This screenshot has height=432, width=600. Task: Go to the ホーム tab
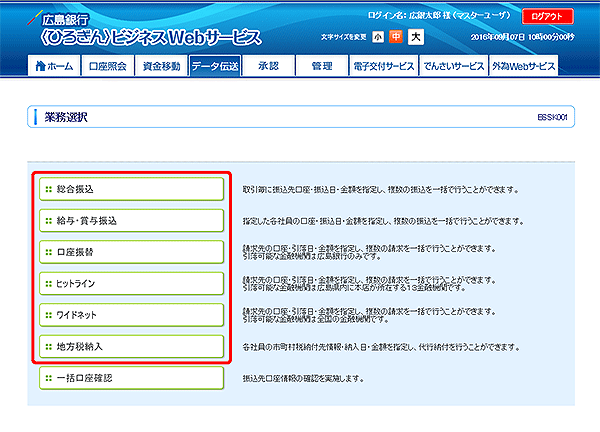[x=54, y=66]
